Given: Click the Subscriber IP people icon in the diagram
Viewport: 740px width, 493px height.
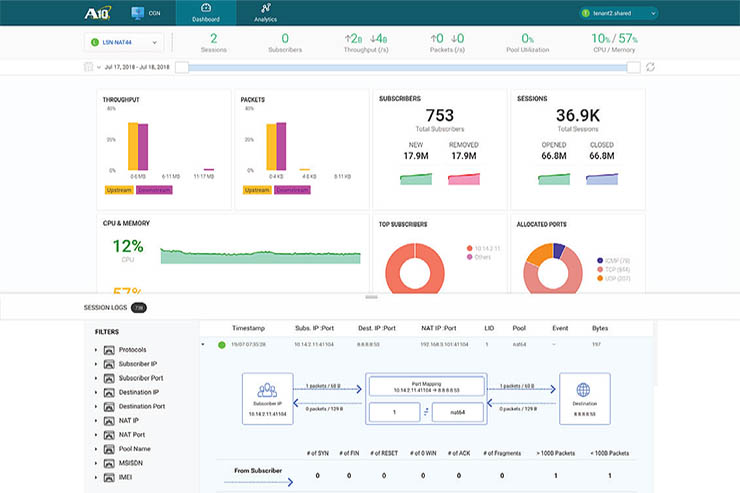Looking at the screenshot, I should [266, 391].
